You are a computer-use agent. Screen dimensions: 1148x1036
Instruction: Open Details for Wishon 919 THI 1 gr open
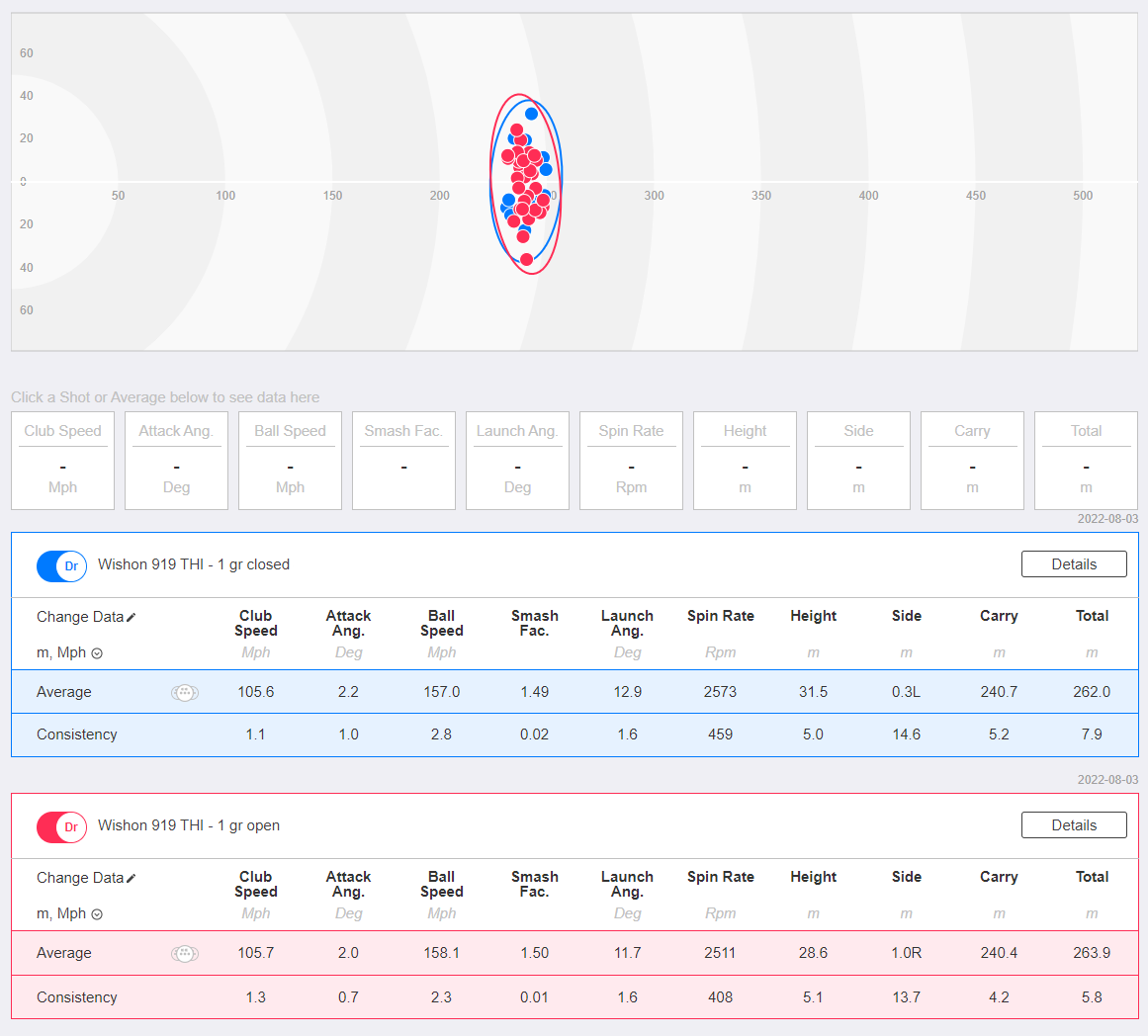(1073, 825)
